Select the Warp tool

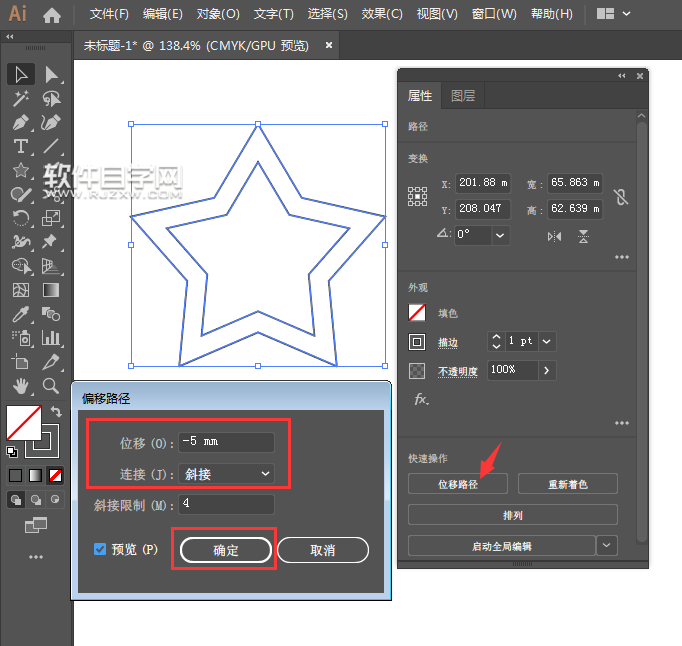[20, 241]
